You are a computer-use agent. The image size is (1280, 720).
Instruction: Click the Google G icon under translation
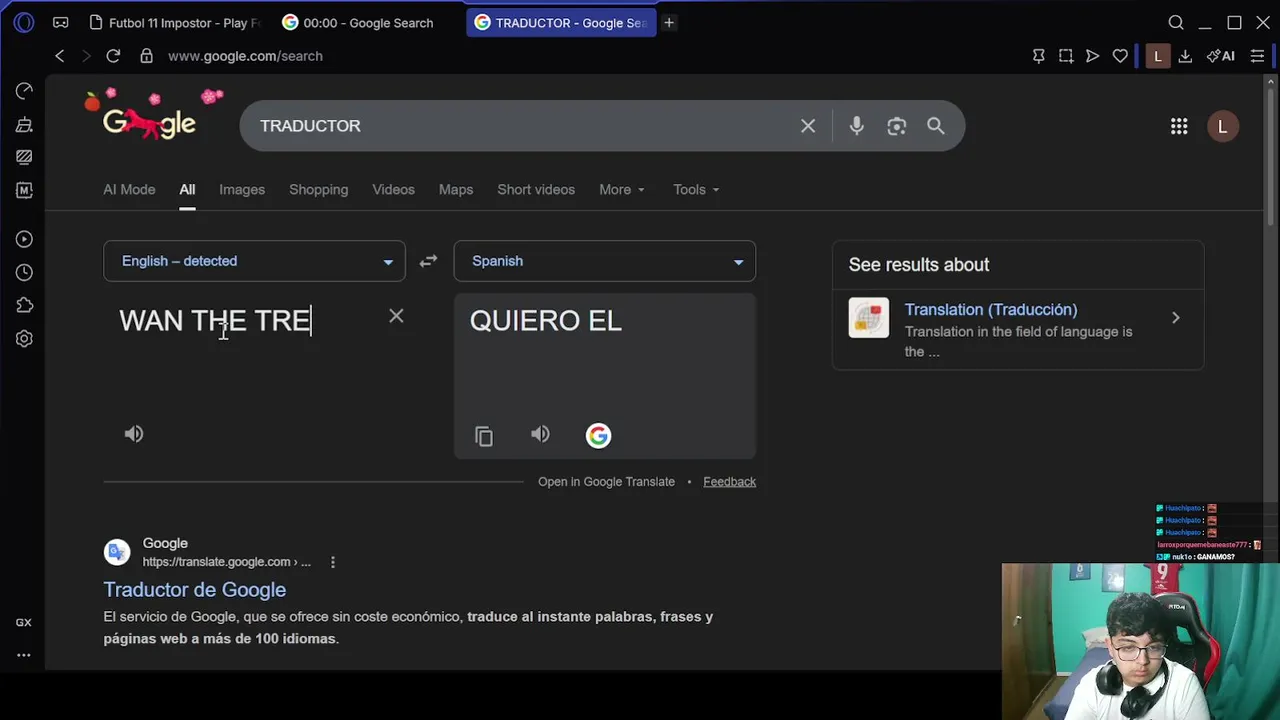(x=598, y=435)
